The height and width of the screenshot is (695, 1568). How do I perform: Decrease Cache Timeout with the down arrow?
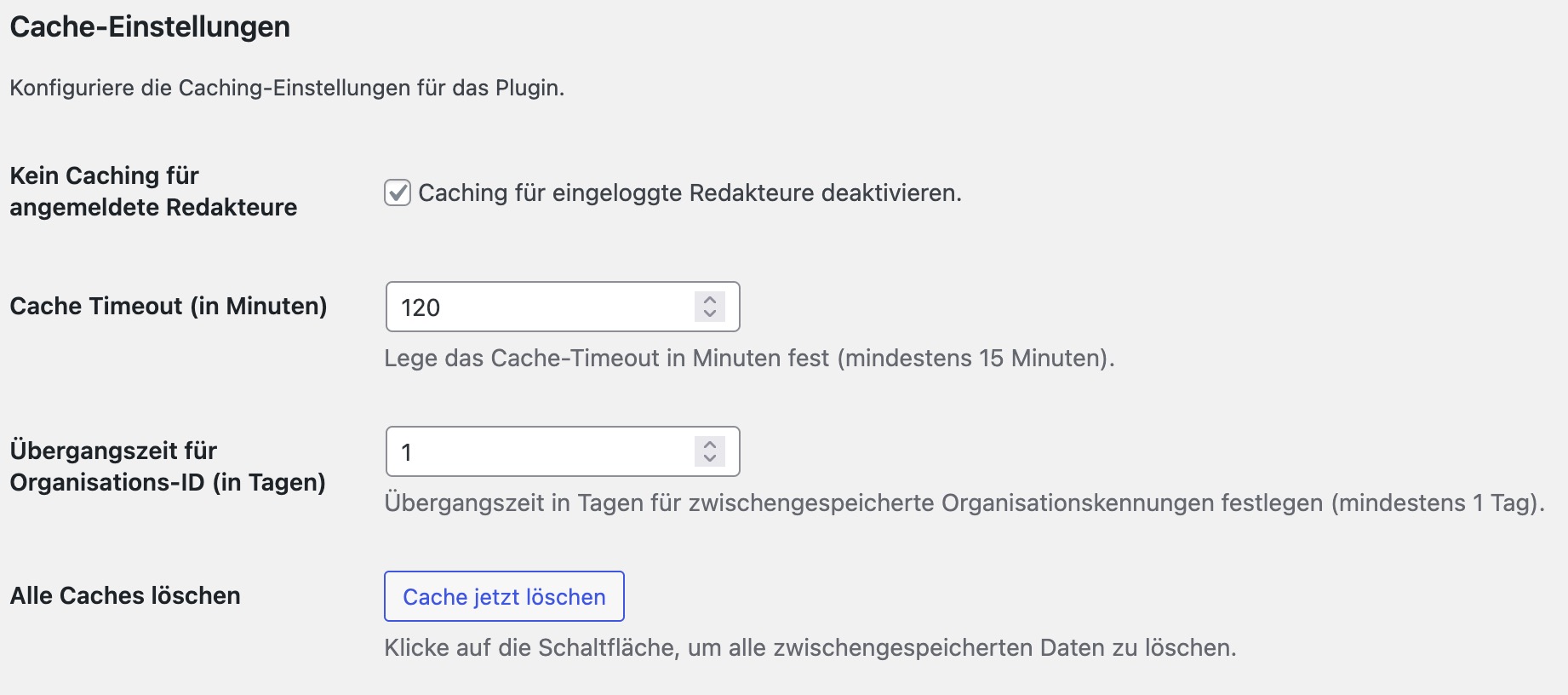coord(710,314)
